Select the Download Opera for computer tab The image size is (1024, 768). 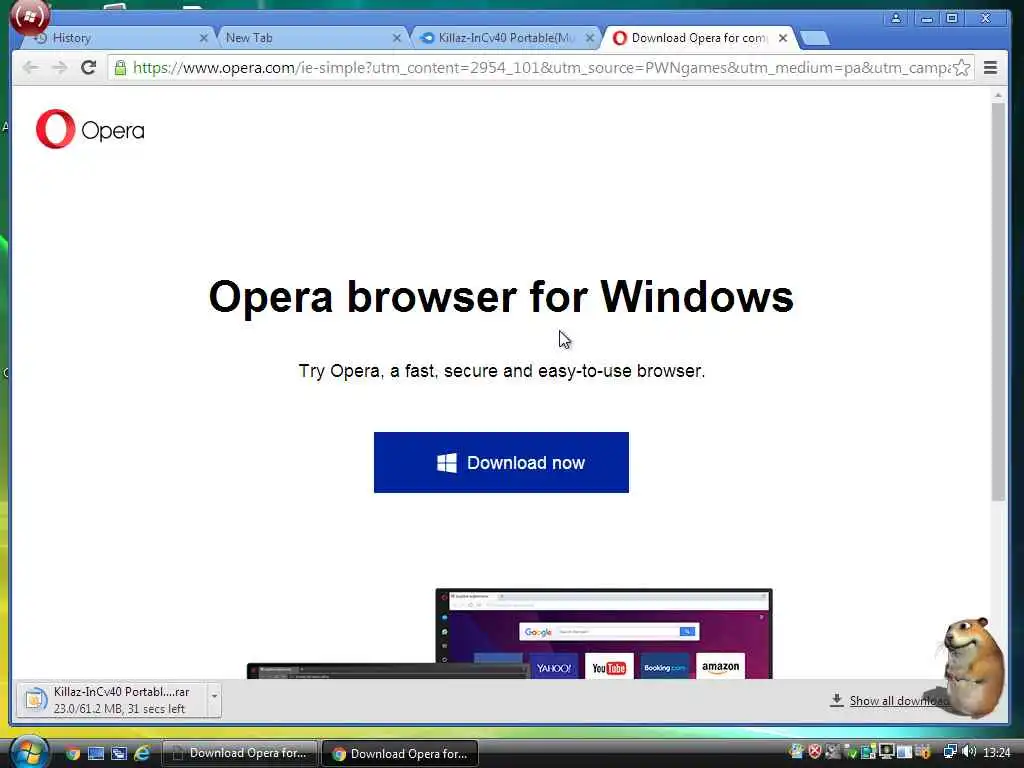click(x=699, y=38)
